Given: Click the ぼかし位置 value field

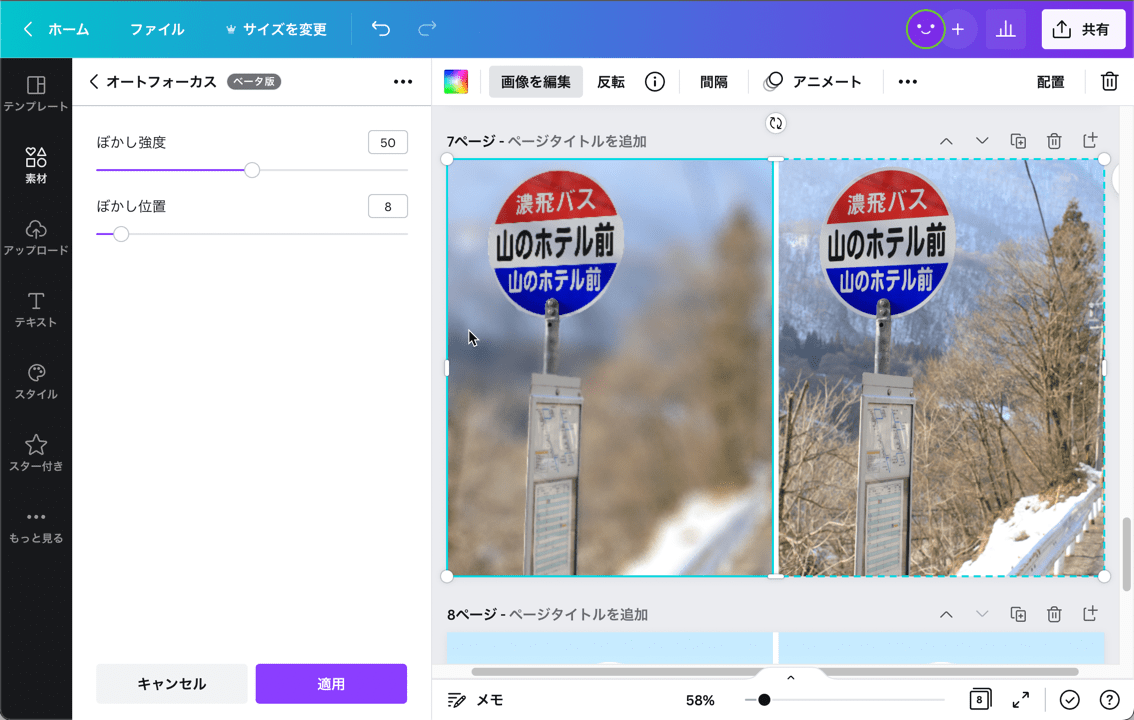Looking at the screenshot, I should pyautogui.click(x=388, y=206).
